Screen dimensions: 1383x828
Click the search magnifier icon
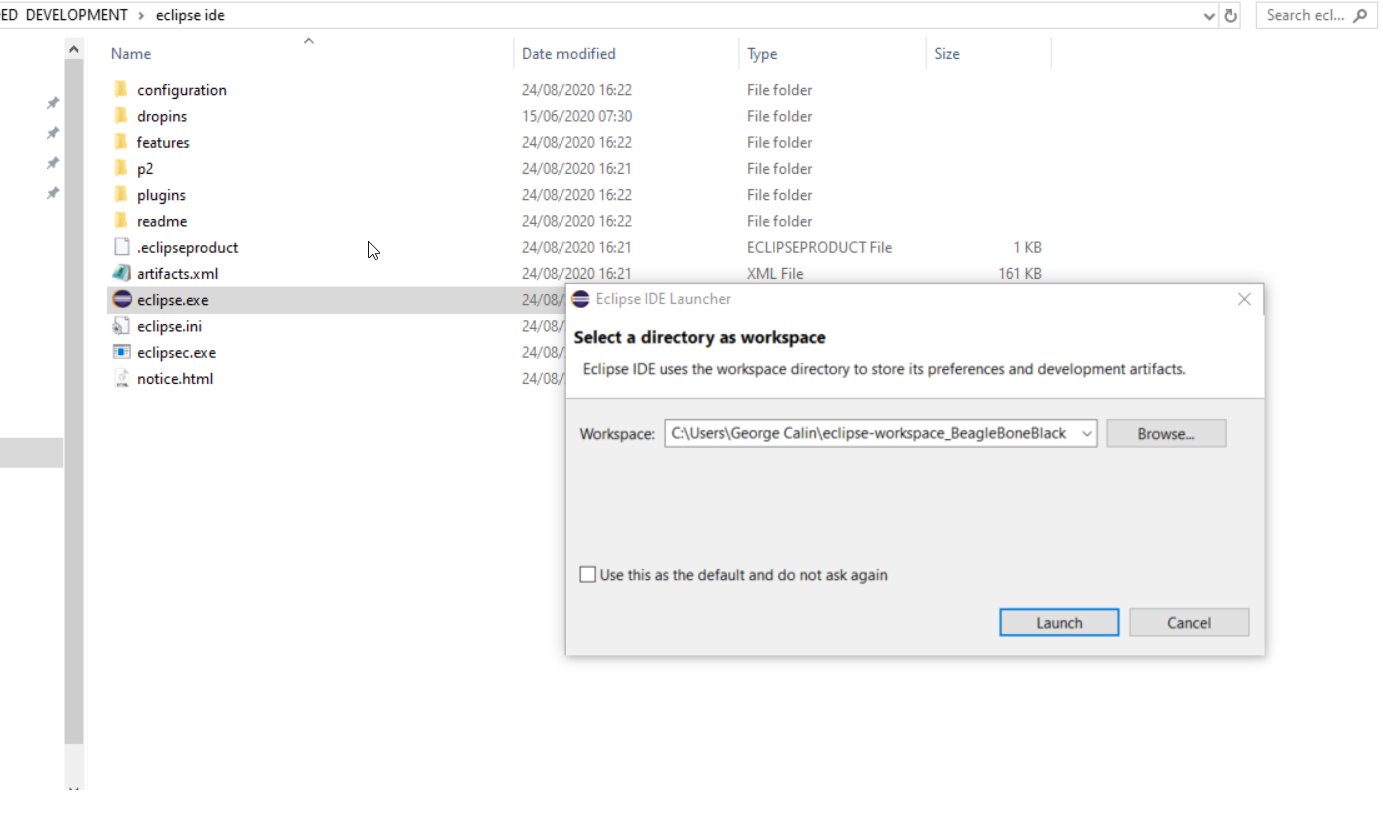click(1359, 16)
